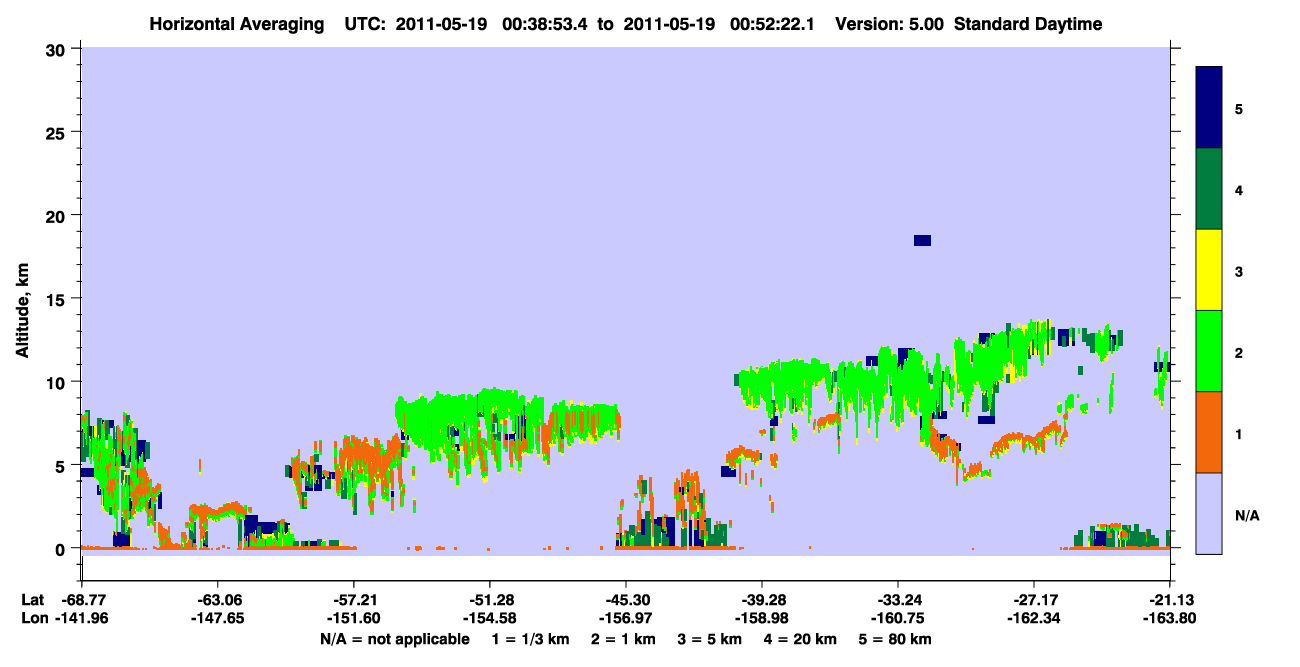The image size is (1300, 667).
Task: Click longitude value '-141.96'
Action: click(81, 619)
